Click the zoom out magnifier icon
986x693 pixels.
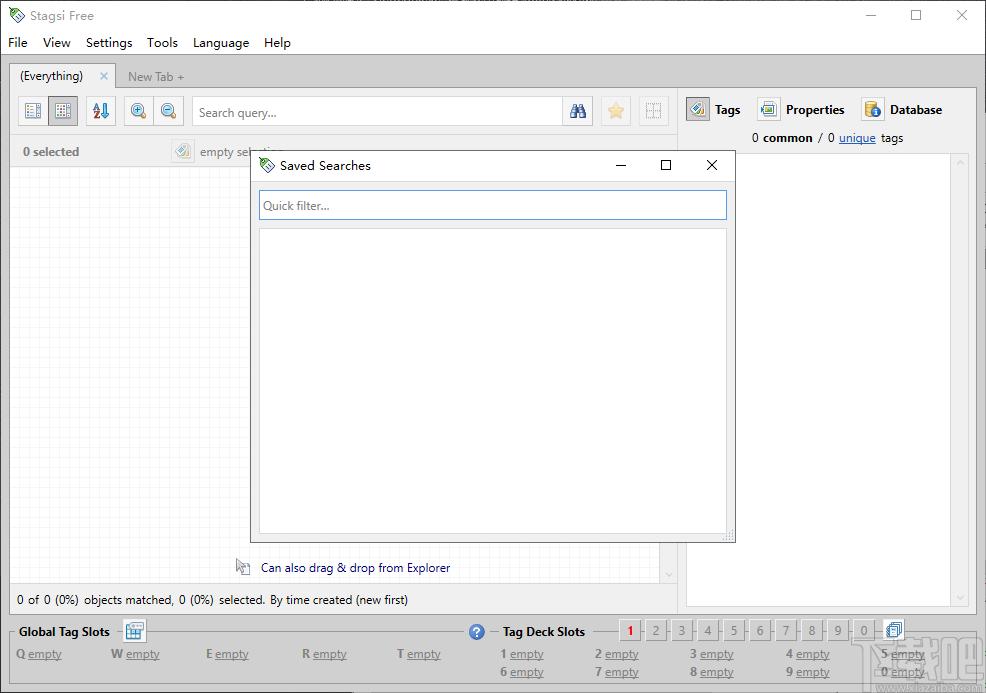(x=169, y=111)
